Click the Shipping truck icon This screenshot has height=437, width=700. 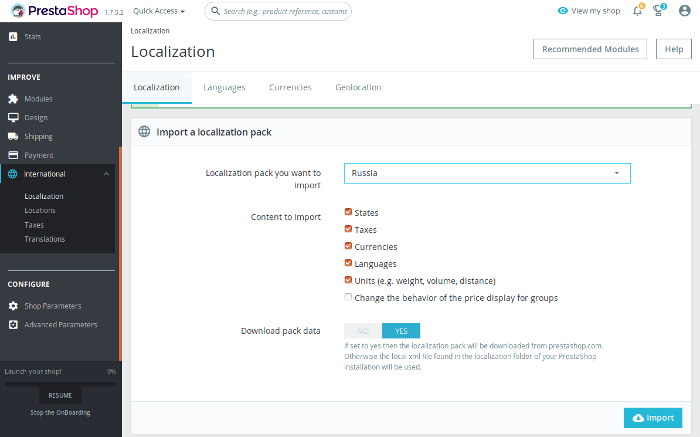[13, 136]
